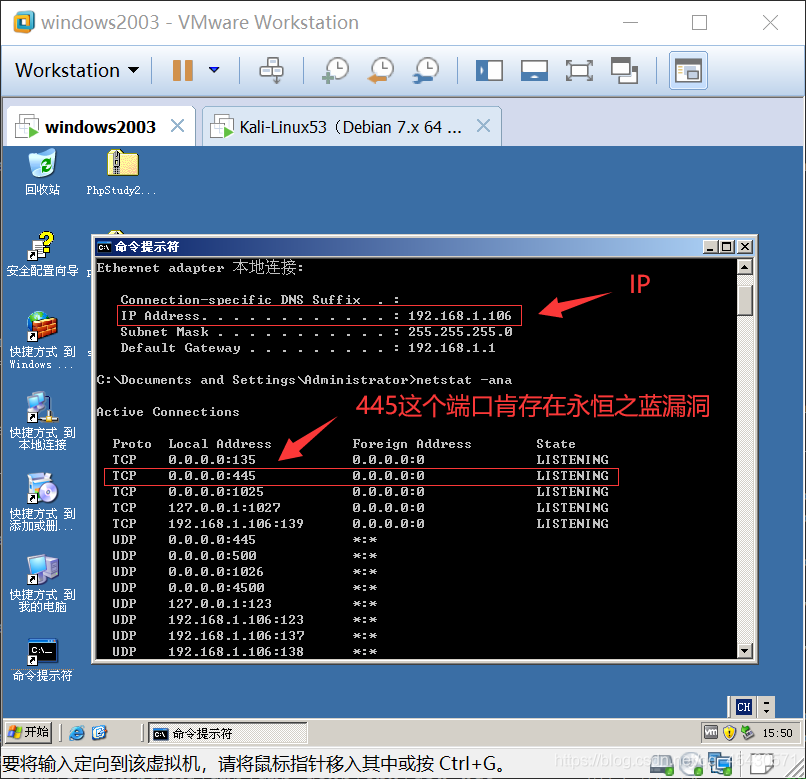Image resolution: width=806 pixels, height=779 pixels.
Task: Close the Kali-Linux53 tab
Action: point(483,126)
